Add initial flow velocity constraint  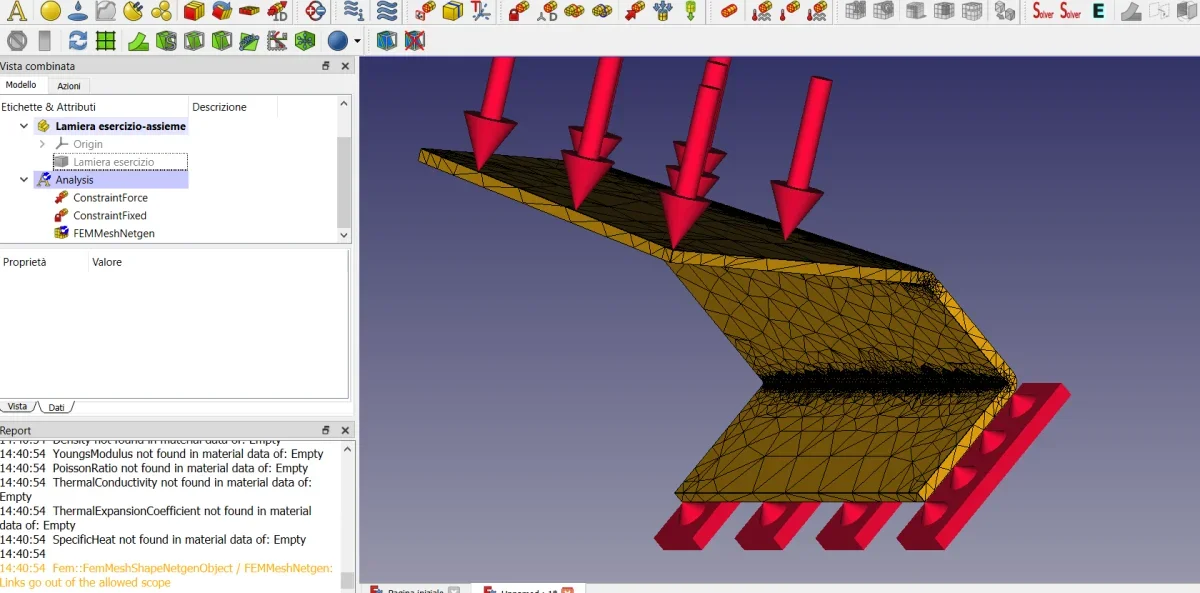coord(352,11)
